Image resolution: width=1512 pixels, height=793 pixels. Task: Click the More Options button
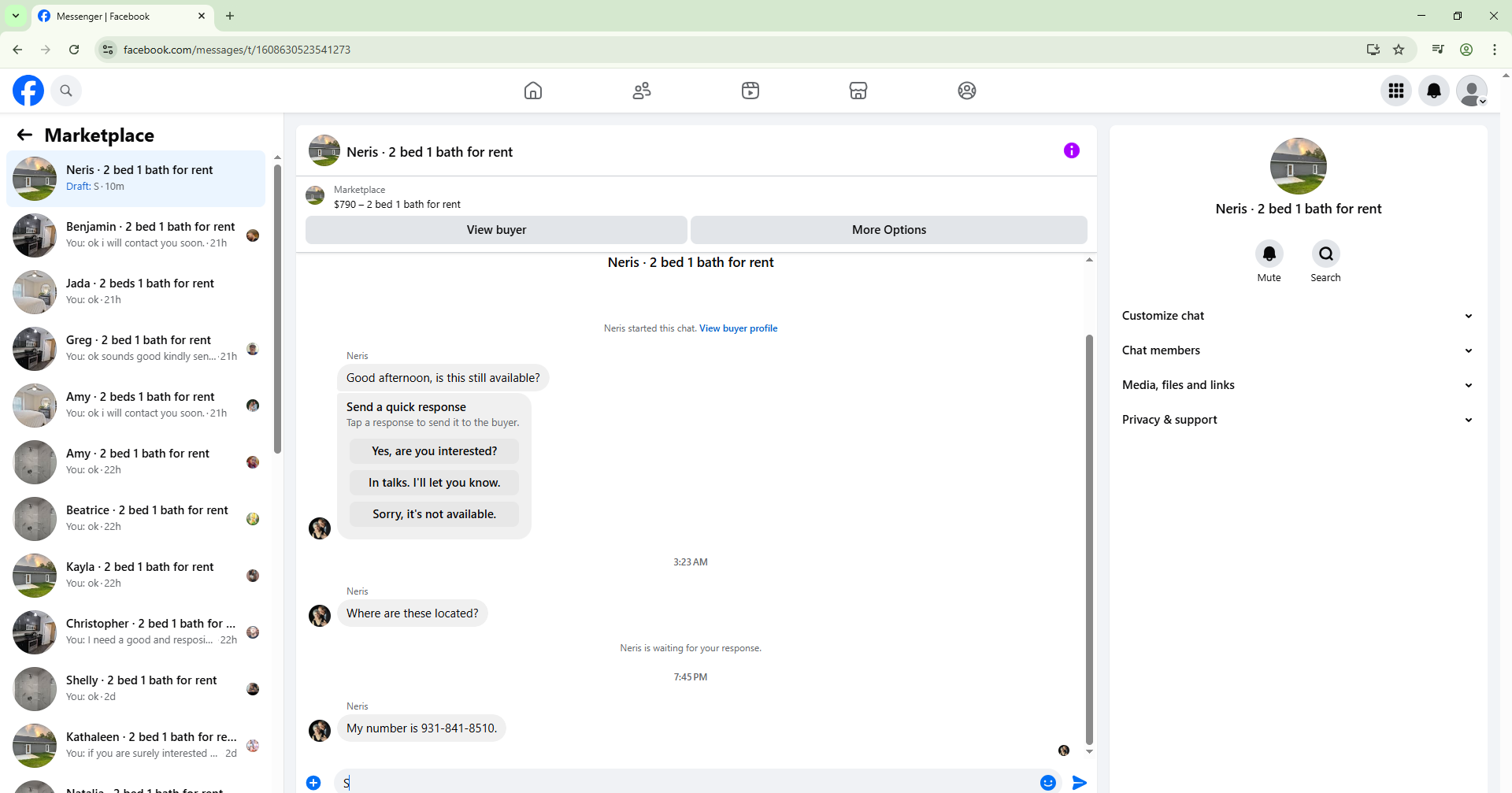pos(889,230)
